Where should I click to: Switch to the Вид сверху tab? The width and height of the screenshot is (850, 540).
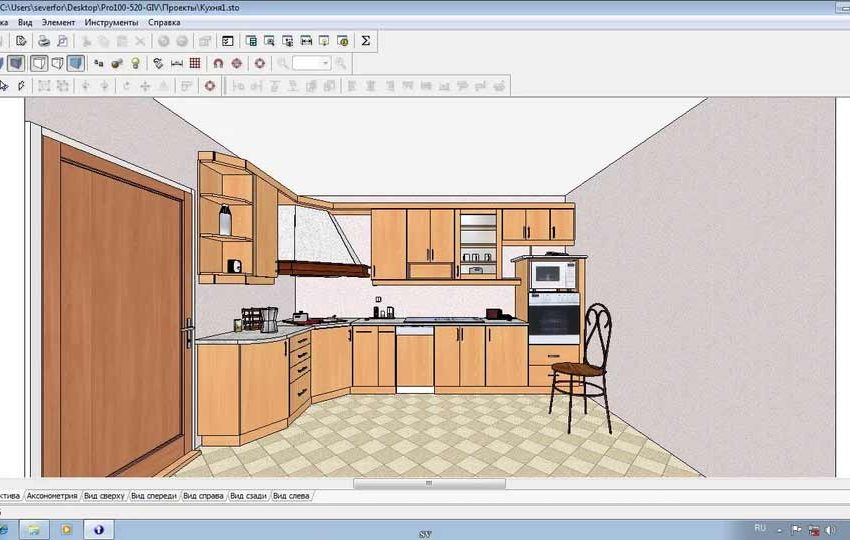(x=104, y=495)
